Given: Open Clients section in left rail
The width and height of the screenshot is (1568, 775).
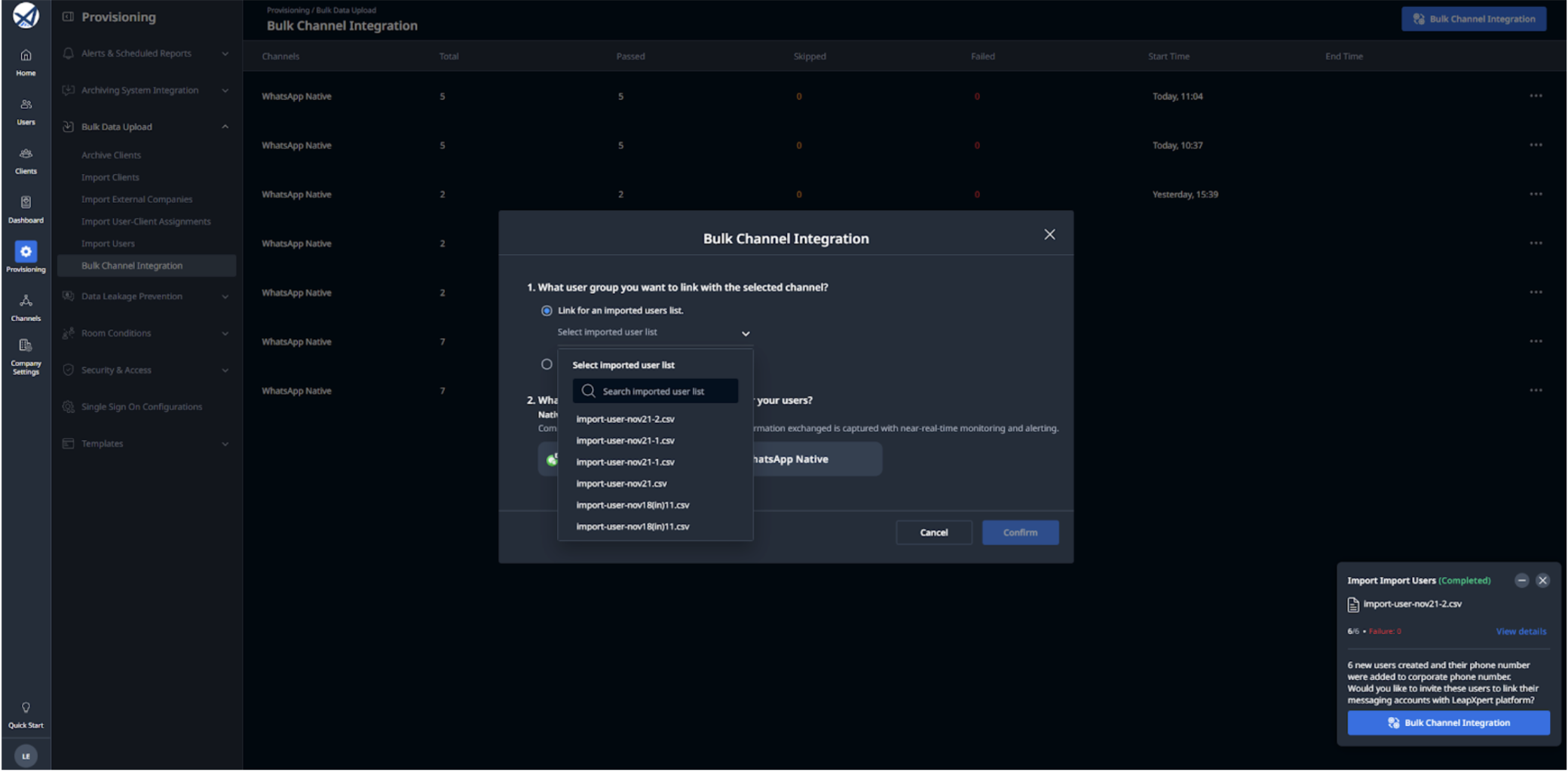Looking at the screenshot, I should [x=26, y=161].
